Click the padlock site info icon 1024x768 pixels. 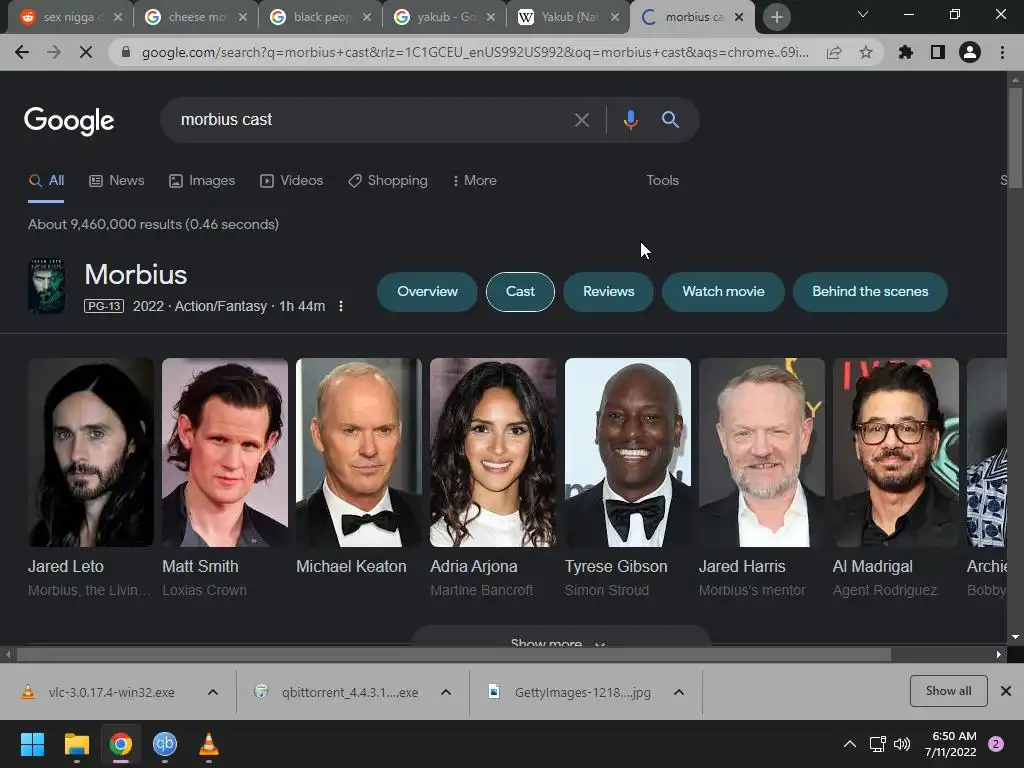click(126, 52)
